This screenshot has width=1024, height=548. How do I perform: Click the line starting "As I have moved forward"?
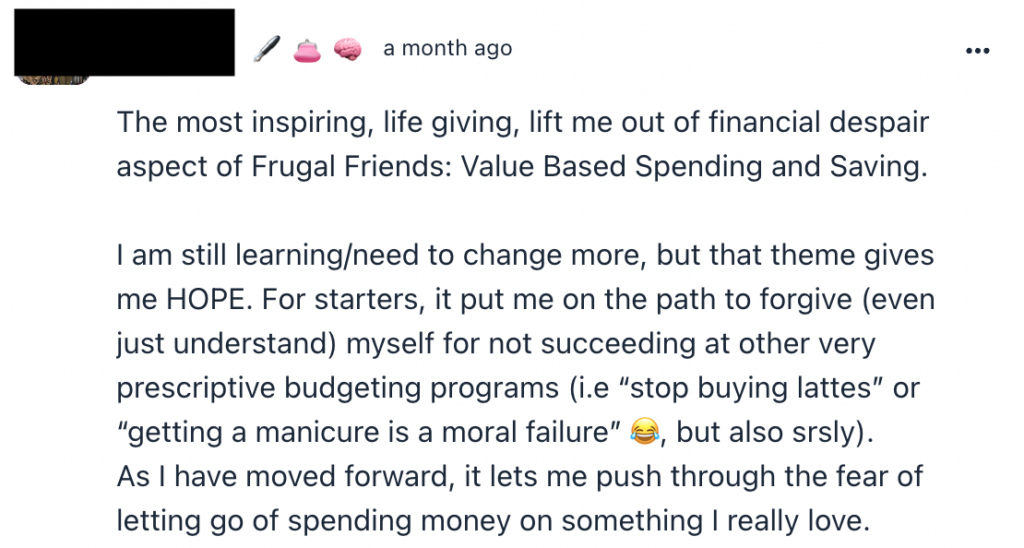(x=519, y=477)
